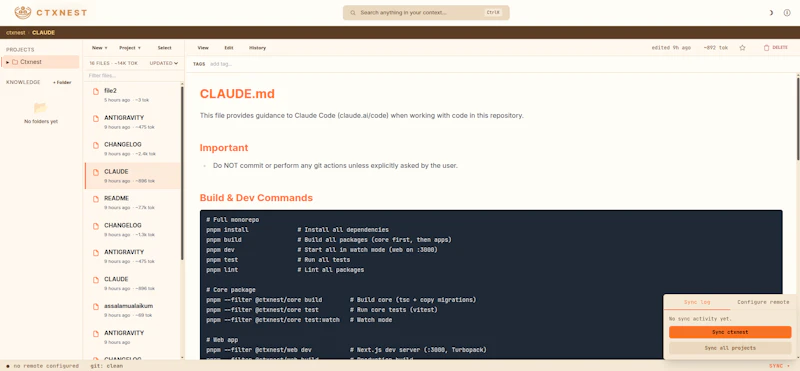
Task: Star the CLAUDE file as favorite
Action: pyautogui.click(x=742, y=47)
